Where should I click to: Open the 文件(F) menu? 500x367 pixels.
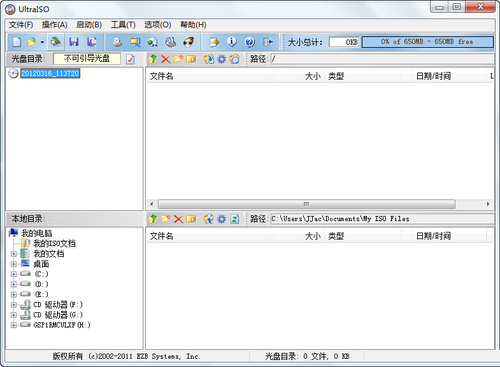click(x=21, y=25)
